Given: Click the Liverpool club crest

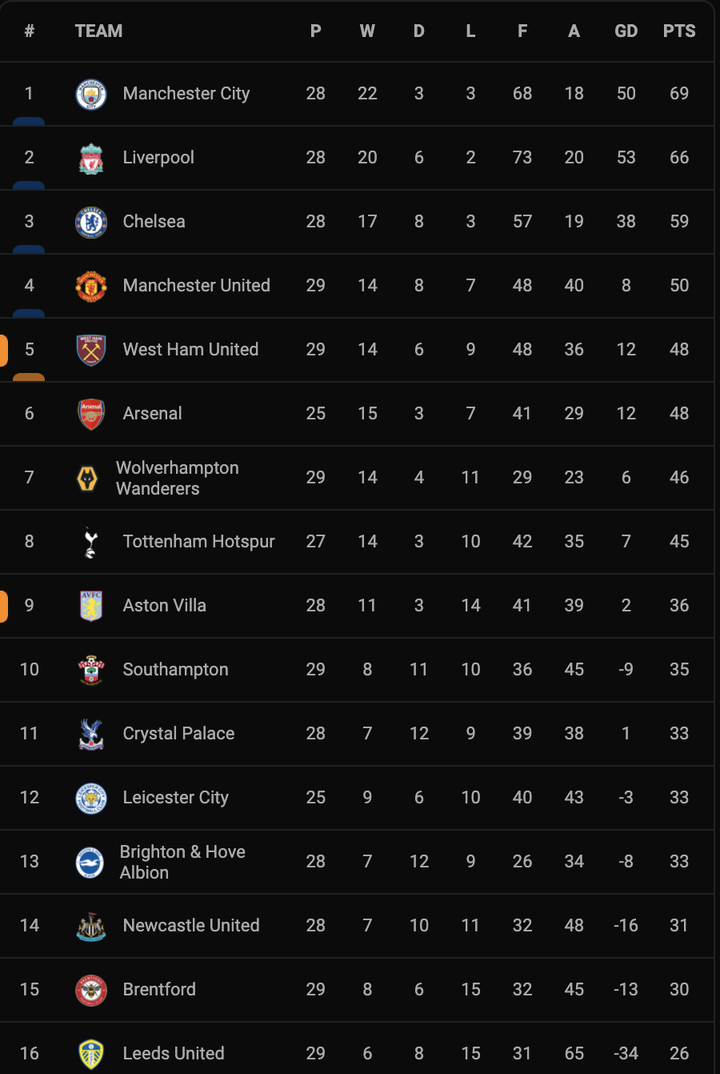Looking at the screenshot, I should [x=91, y=157].
